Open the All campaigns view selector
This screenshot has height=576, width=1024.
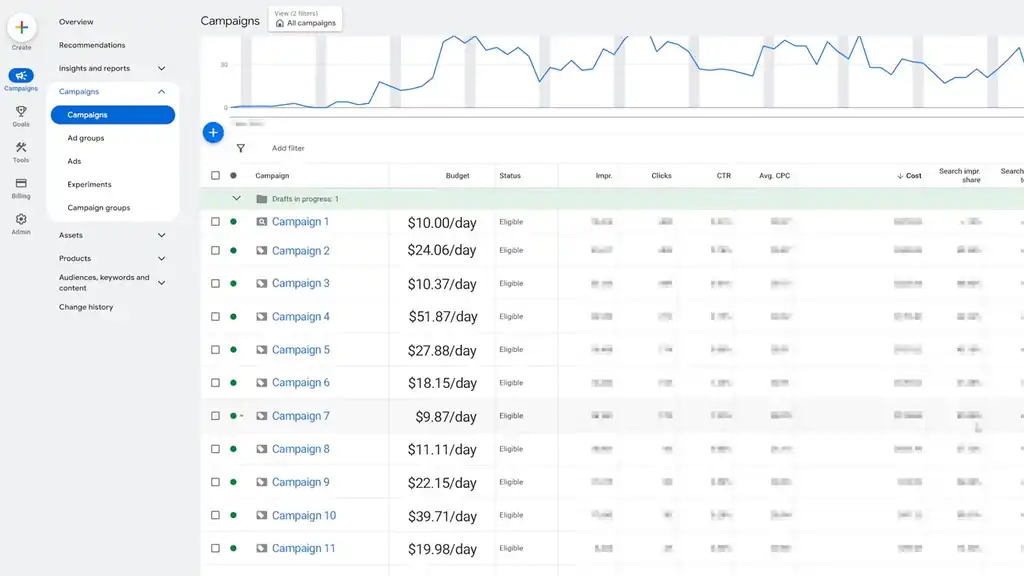305,19
